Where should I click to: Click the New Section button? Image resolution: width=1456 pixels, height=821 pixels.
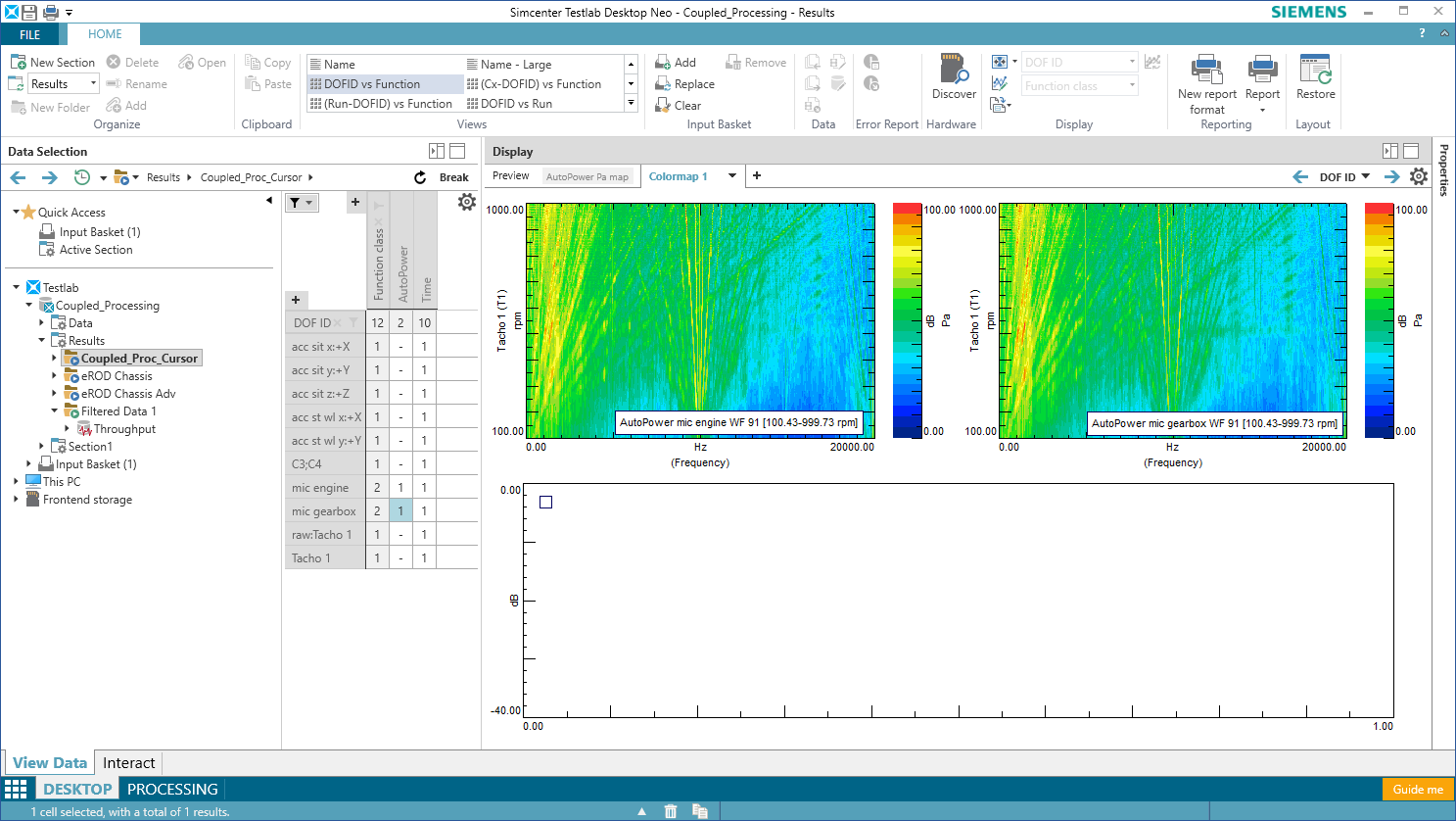[53, 62]
